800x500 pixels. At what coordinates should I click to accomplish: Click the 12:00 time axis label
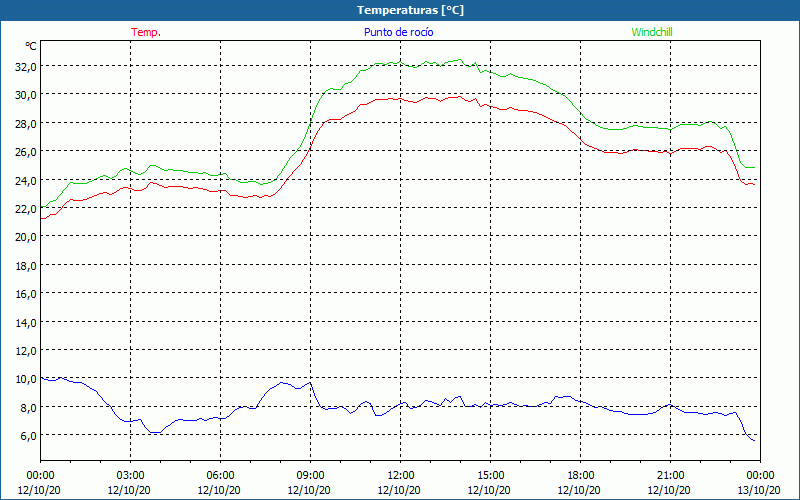point(401,476)
